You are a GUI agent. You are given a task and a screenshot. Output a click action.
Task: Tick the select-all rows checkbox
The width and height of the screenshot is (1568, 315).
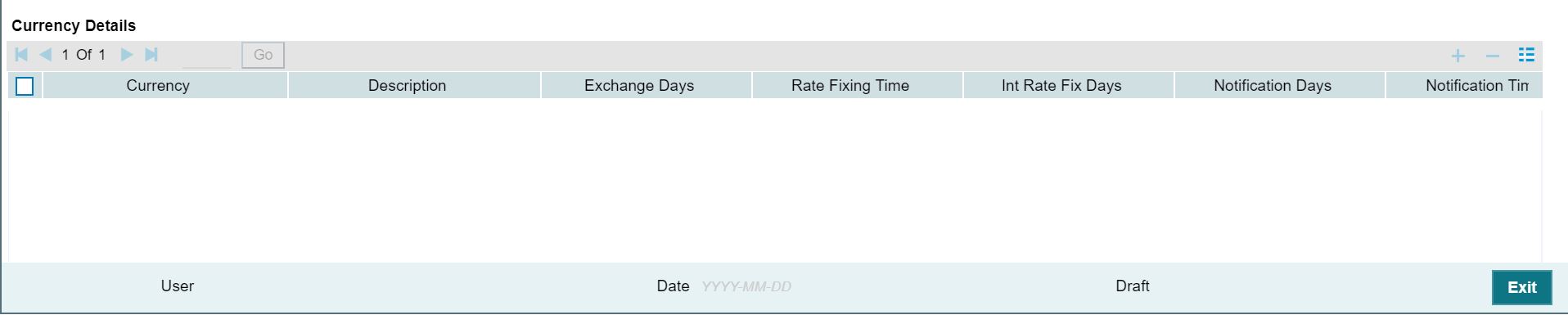[25, 86]
